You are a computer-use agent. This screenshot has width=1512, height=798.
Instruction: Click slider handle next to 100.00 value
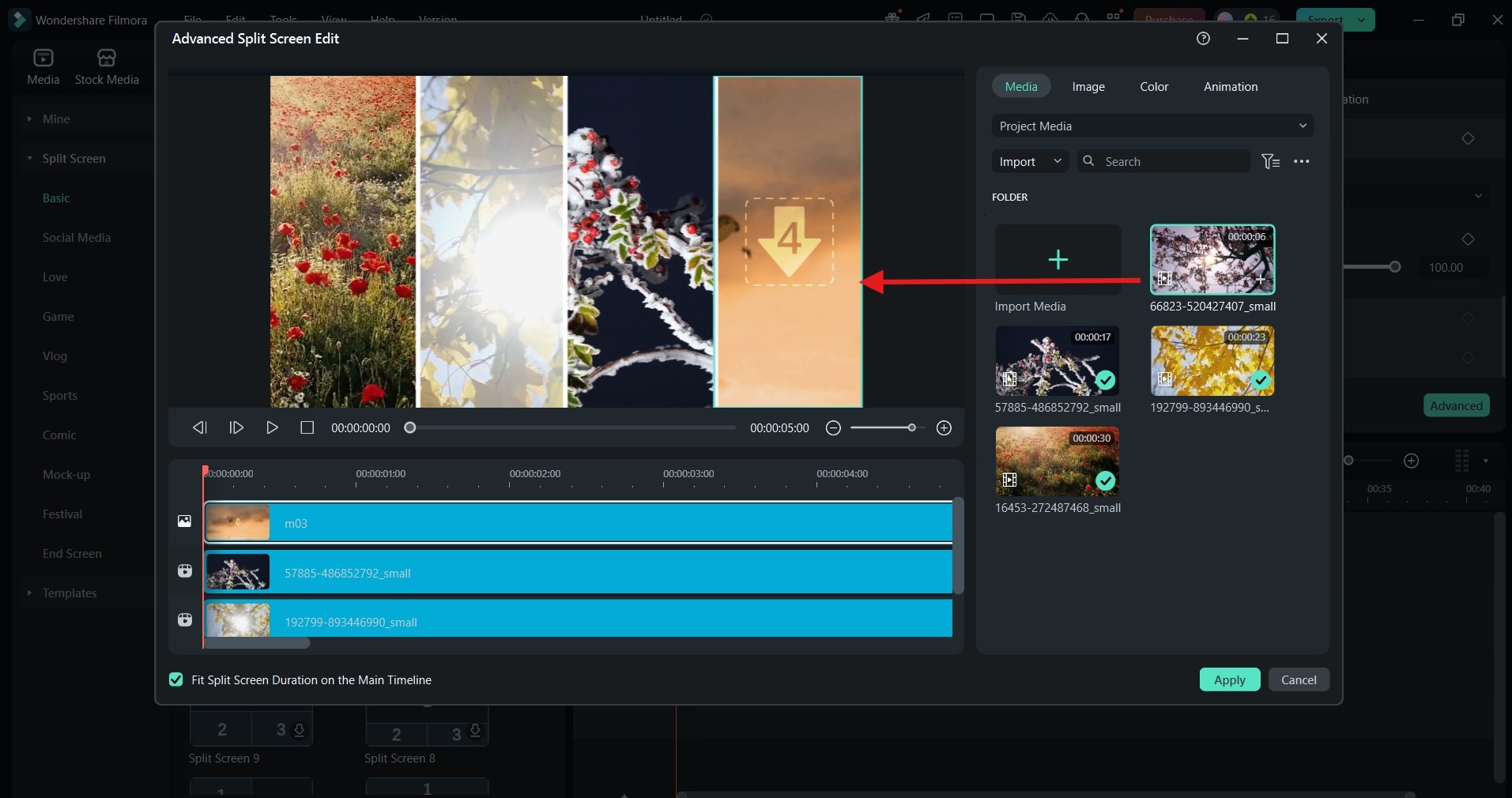1395,267
